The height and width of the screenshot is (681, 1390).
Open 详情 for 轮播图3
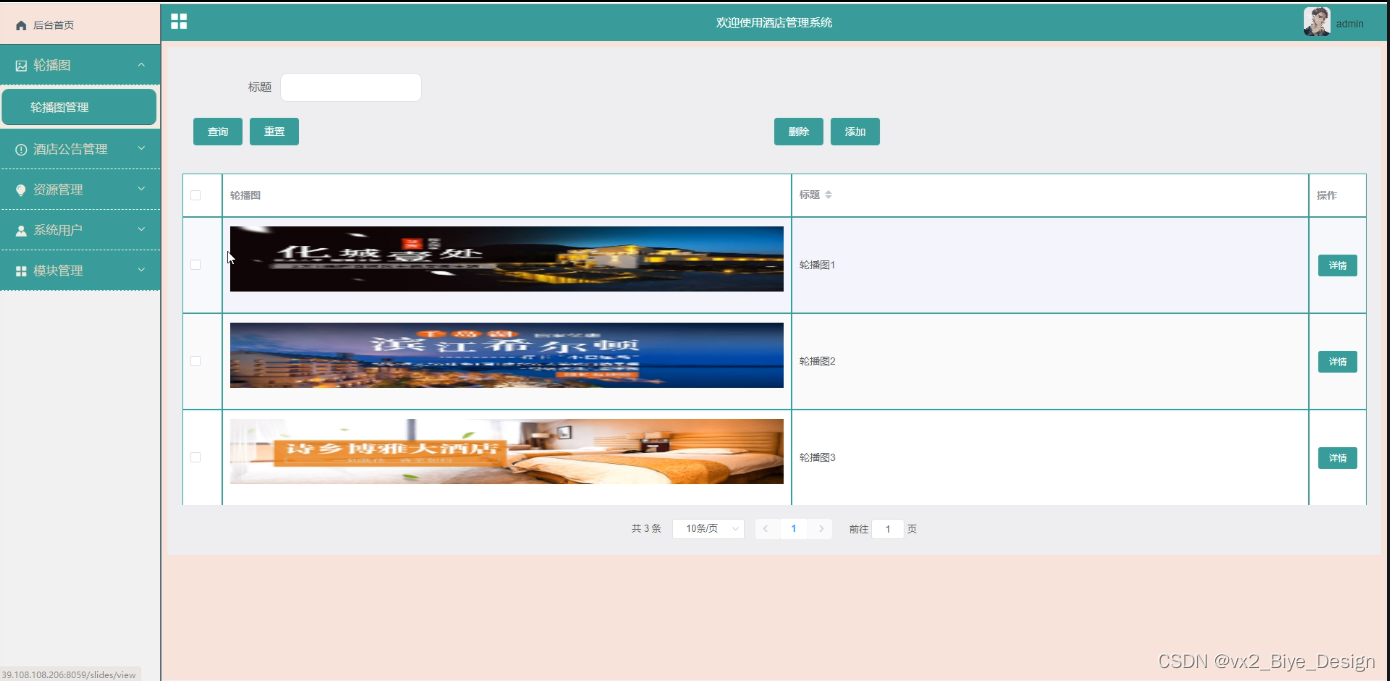[x=1337, y=457]
